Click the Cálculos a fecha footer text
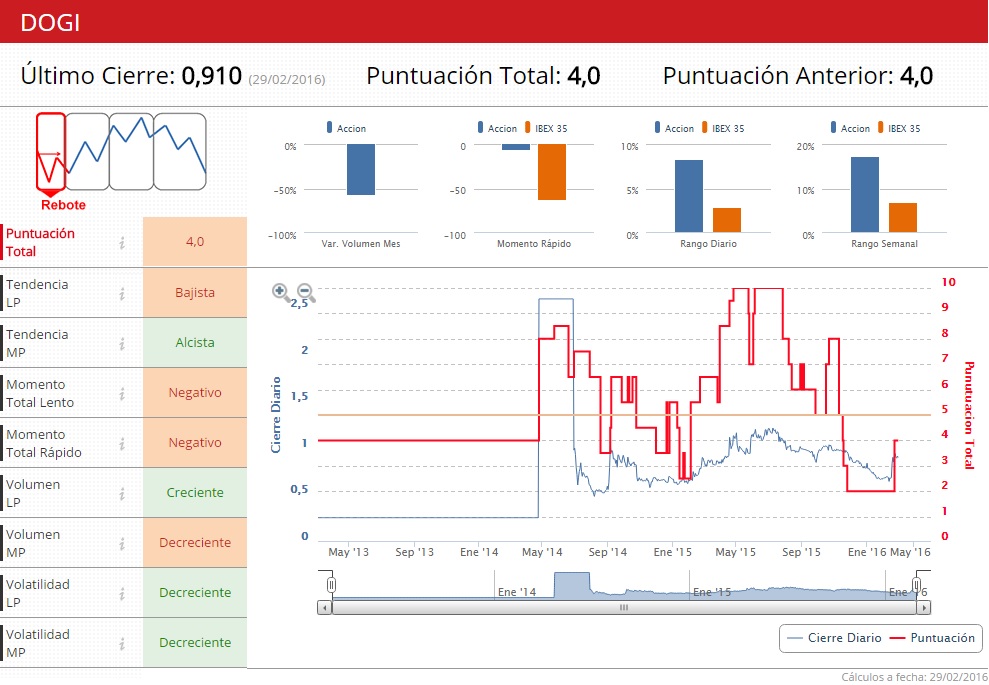Image resolution: width=989 pixels, height=685 pixels. (914, 677)
